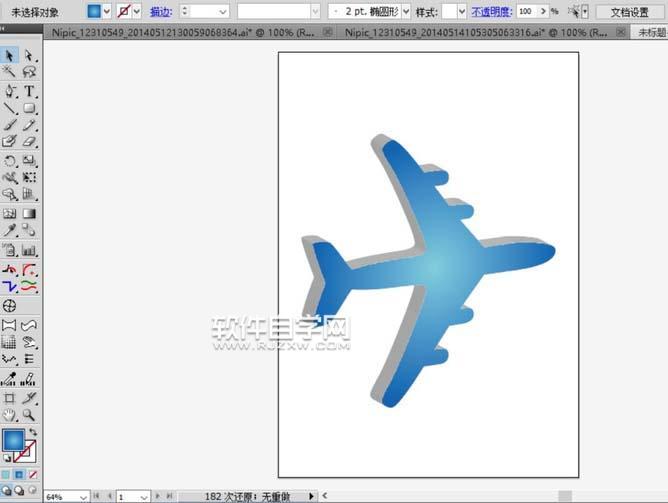Open the fill color dropdown arrow

tap(107, 11)
